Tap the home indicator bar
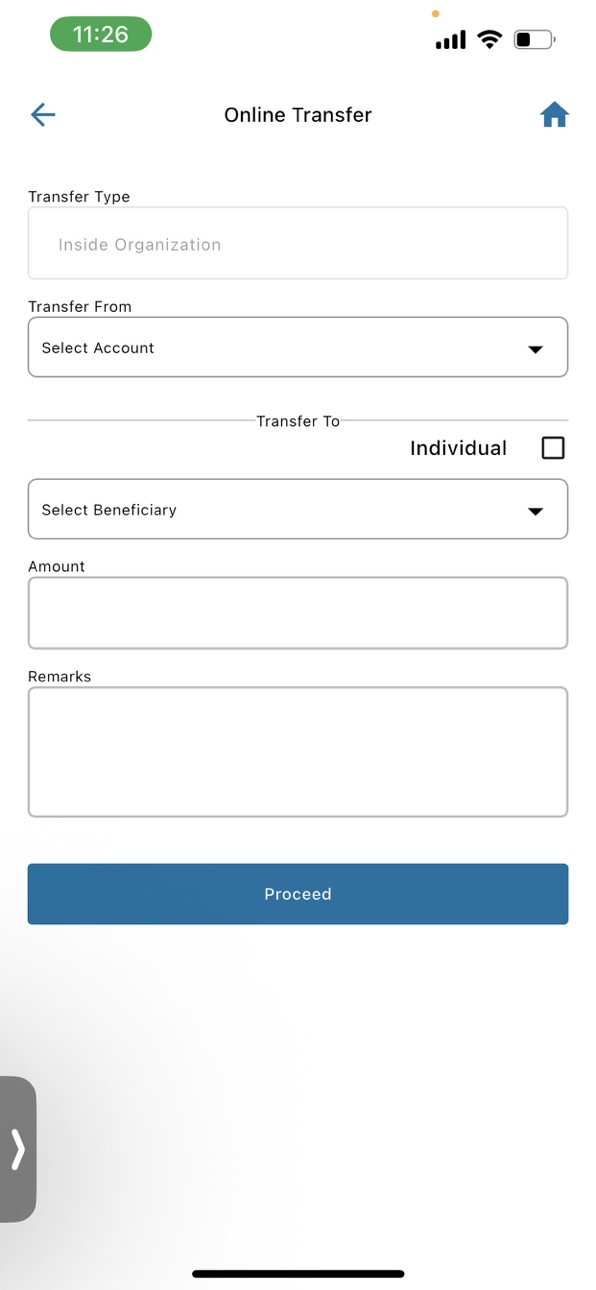The width and height of the screenshot is (596, 1290). point(298,1274)
